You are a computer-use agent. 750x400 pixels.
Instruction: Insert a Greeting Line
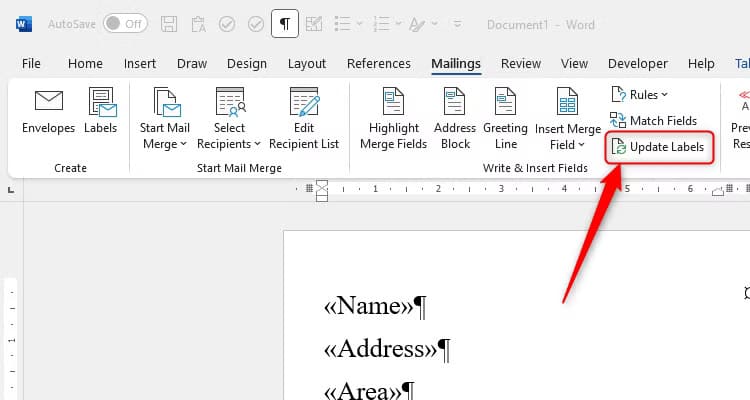point(506,119)
